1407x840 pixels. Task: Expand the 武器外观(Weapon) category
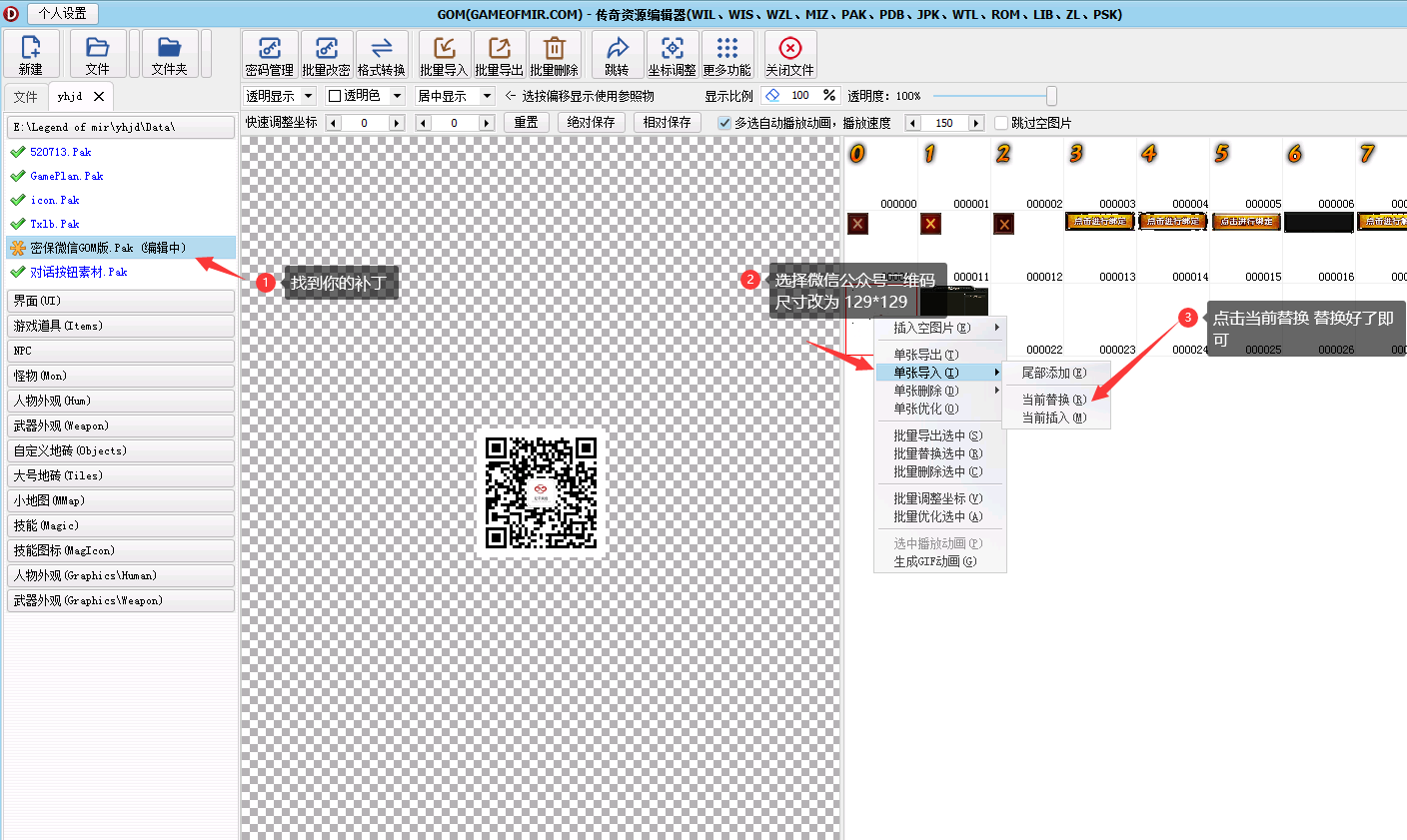(x=121, y=425)
